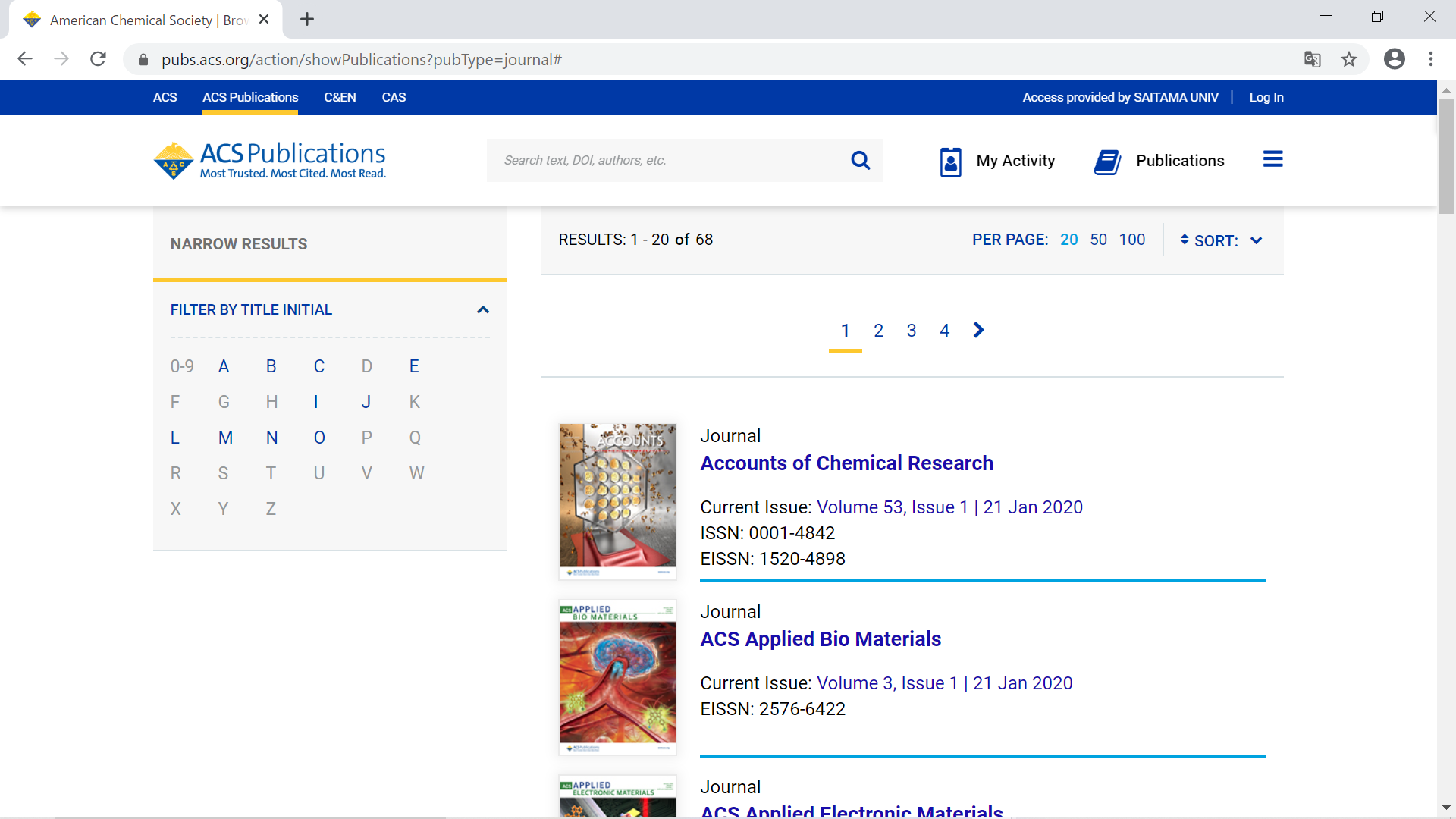Filter titles by initial E
The height and width of the screenshot is (819, 1456).
(414, 366)
